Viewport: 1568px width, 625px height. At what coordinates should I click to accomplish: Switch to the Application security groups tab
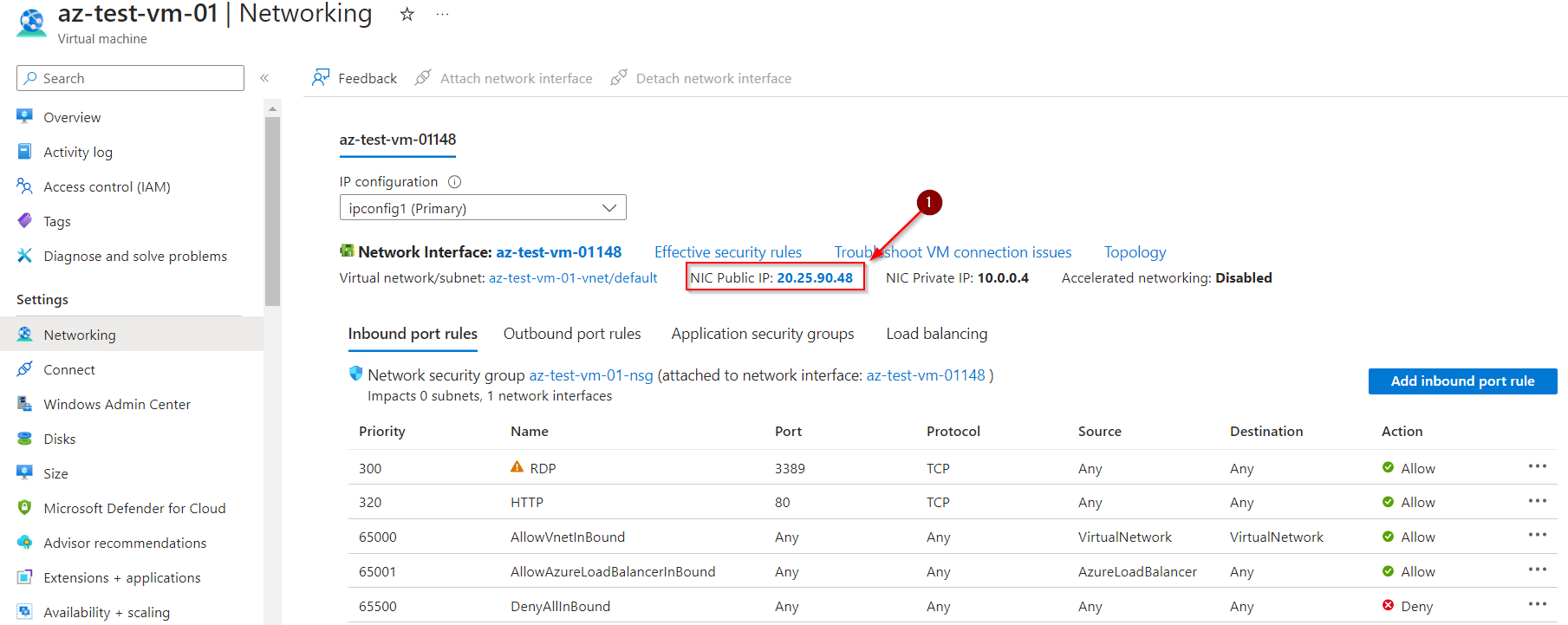763,334
